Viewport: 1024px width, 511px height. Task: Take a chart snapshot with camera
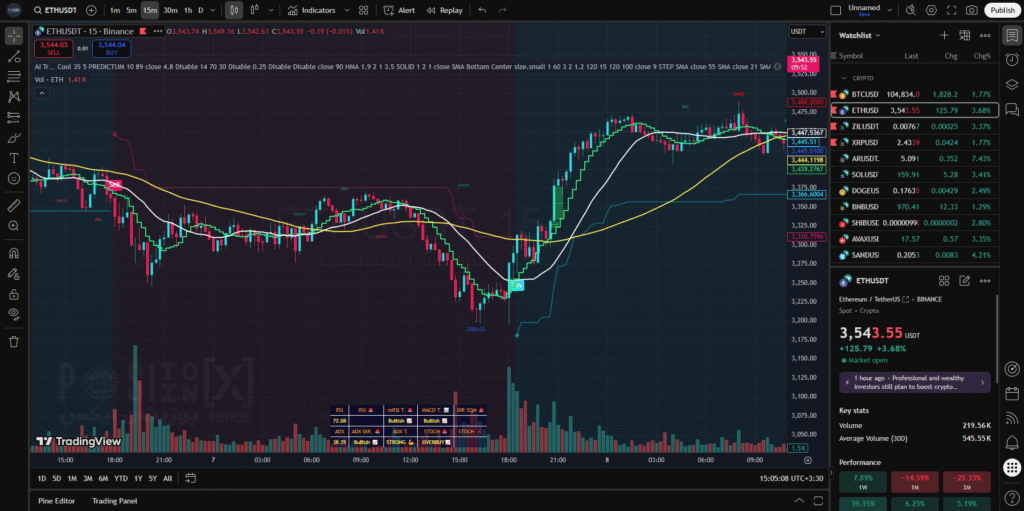click(972, 10)
